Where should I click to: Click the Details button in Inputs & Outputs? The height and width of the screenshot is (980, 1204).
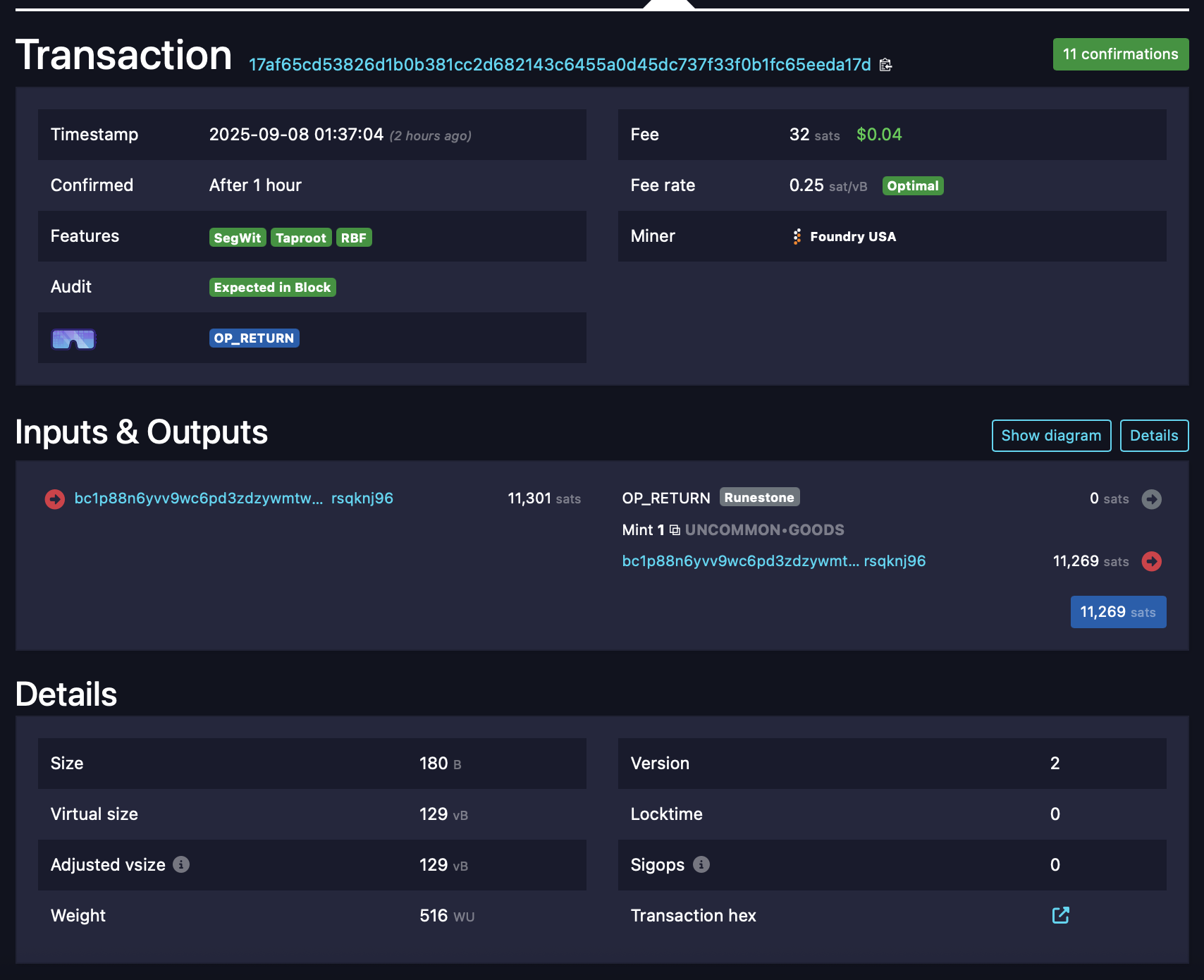pyautogui.click(x=1155, y=436)
